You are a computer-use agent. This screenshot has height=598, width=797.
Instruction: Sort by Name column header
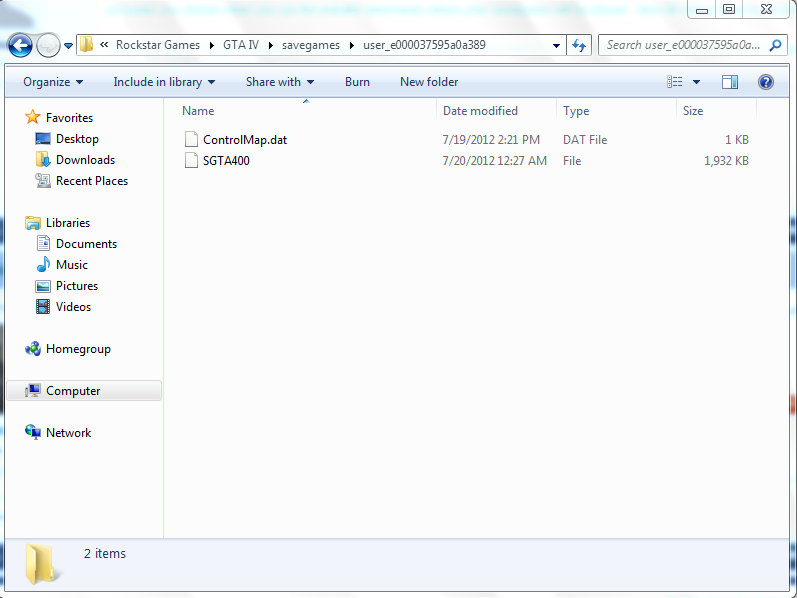[x=198, y=111]
